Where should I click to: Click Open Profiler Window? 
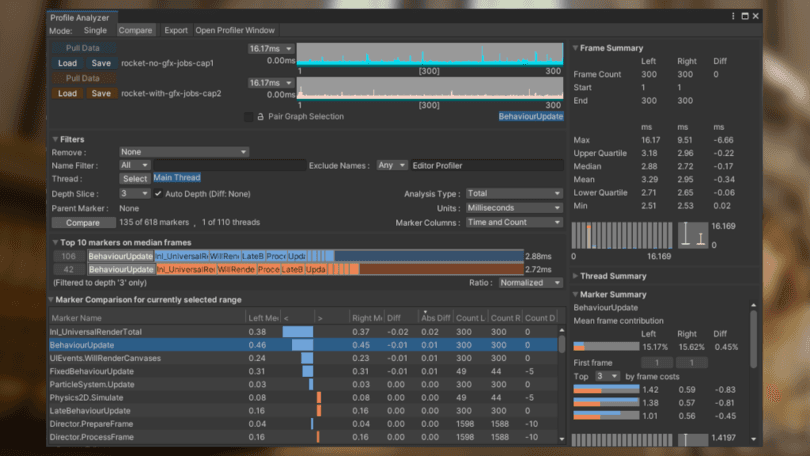(235, 31)
